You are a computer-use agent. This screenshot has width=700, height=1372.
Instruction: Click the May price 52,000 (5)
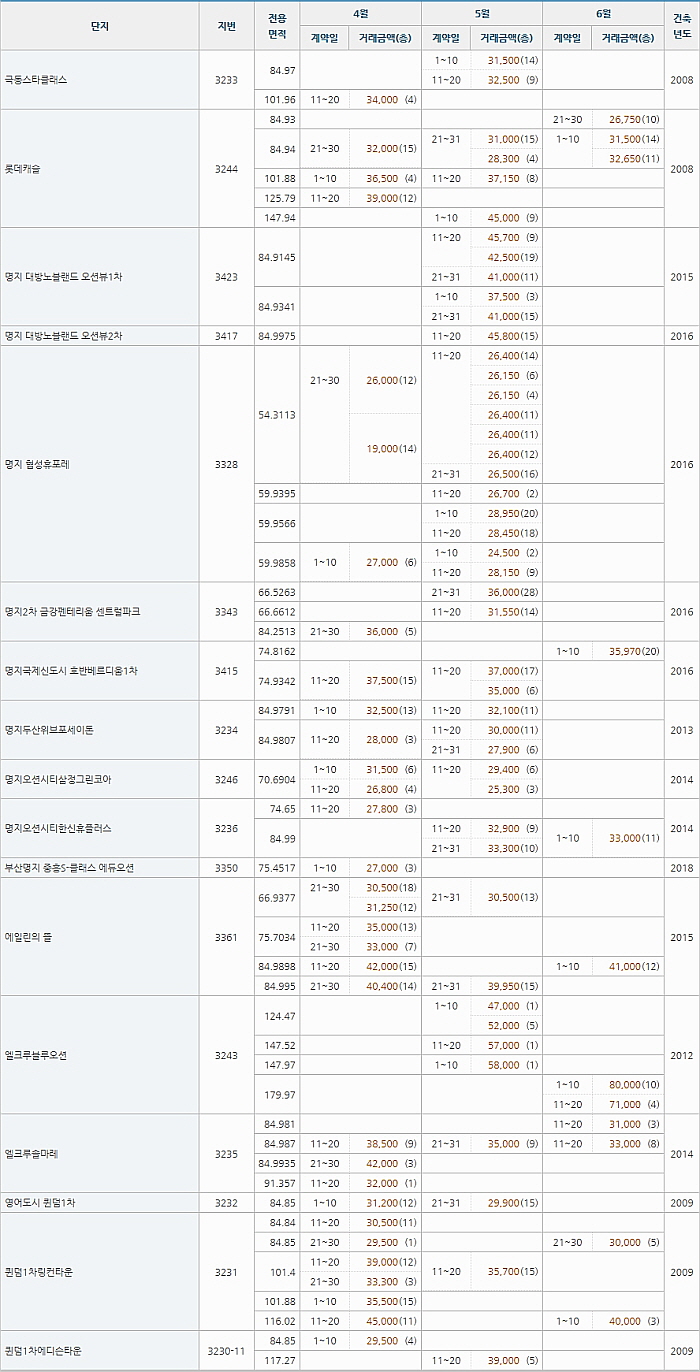tap(513, 1026)
